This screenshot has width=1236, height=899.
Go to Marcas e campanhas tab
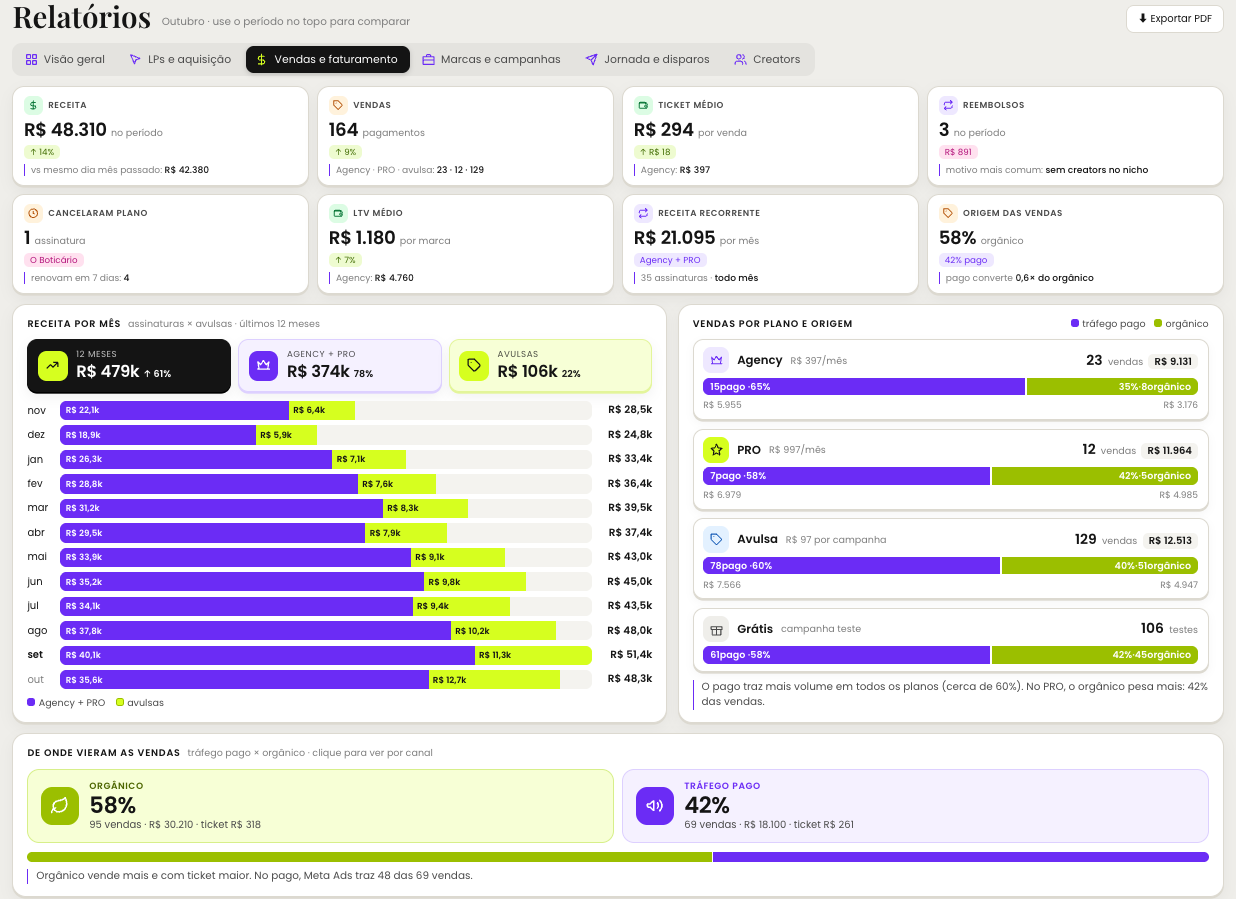pyautogui.click(x=491, y=60)
